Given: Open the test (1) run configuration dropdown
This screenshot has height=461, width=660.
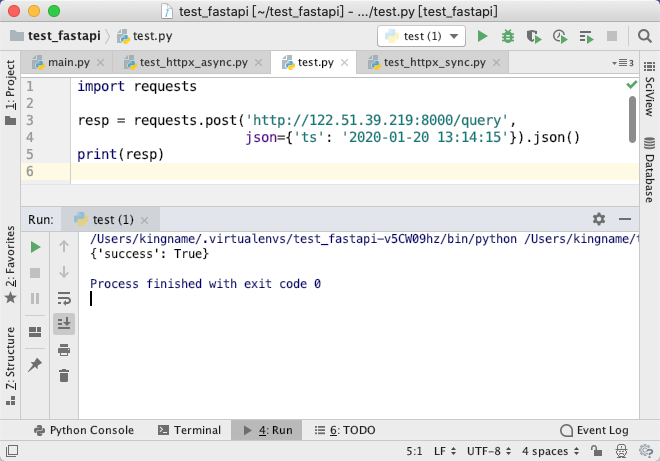Looking at the screenshot, I should click(x=422, y=36).
